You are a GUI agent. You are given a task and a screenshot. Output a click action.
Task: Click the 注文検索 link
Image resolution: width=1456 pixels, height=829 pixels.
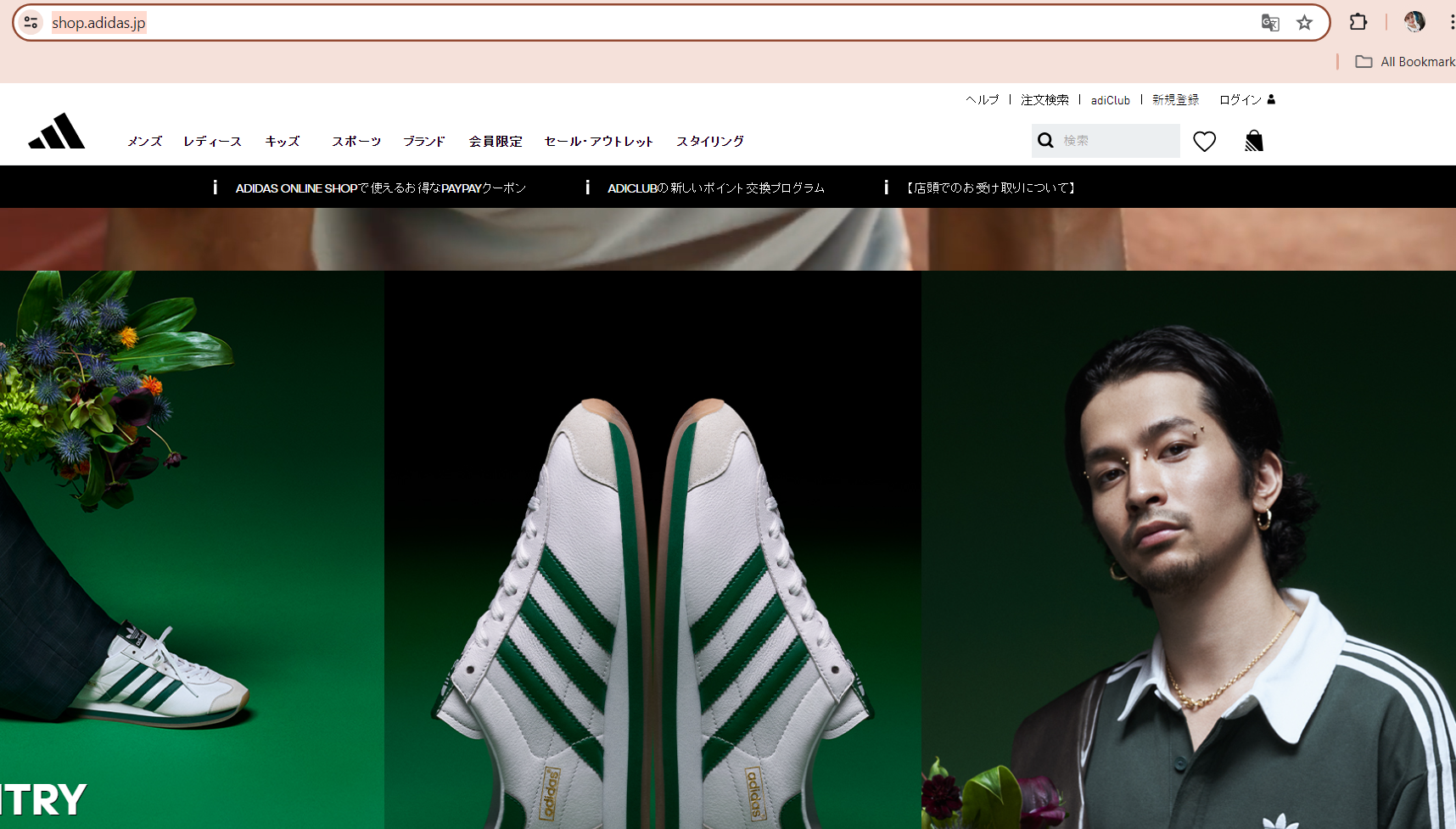click(x=1044, y=100)
